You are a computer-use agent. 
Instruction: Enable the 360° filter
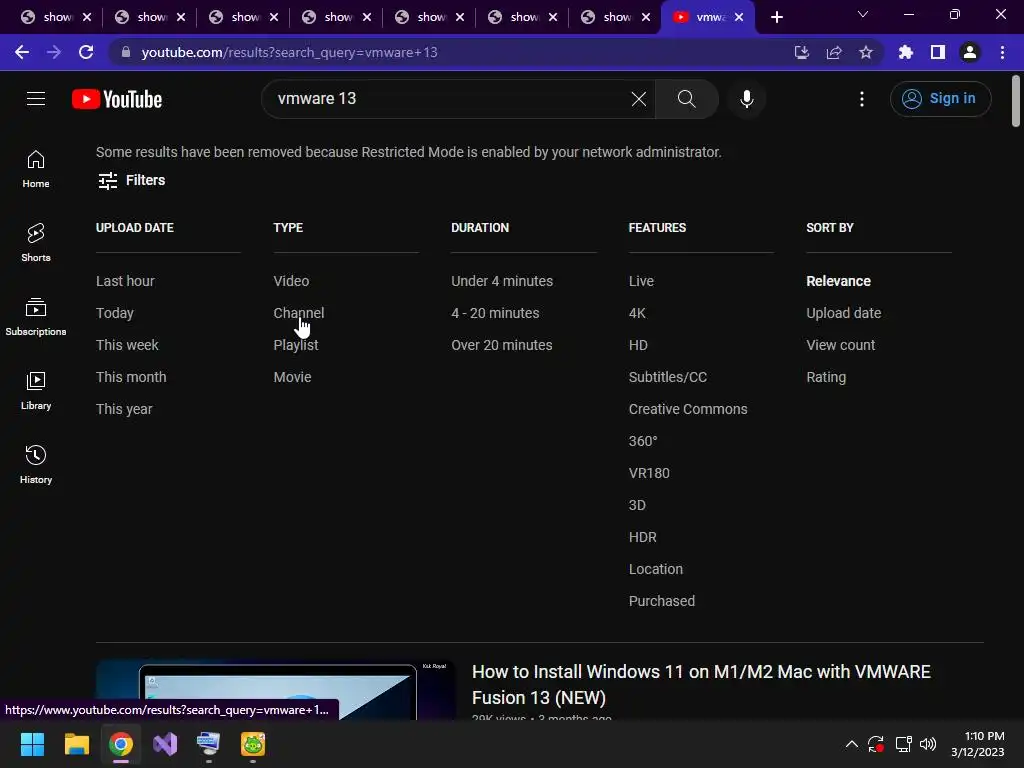(x=643, y=441)
